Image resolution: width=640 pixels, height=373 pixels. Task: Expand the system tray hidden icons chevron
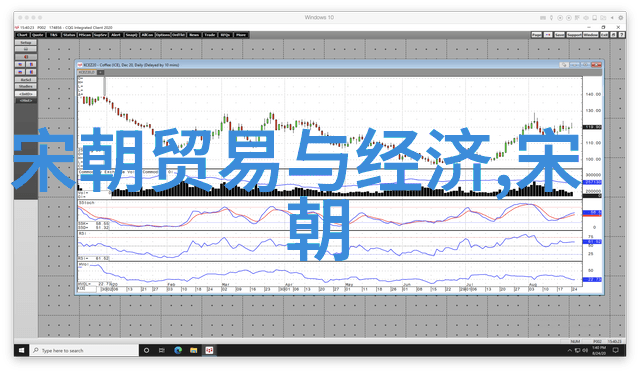coord(569,351)
